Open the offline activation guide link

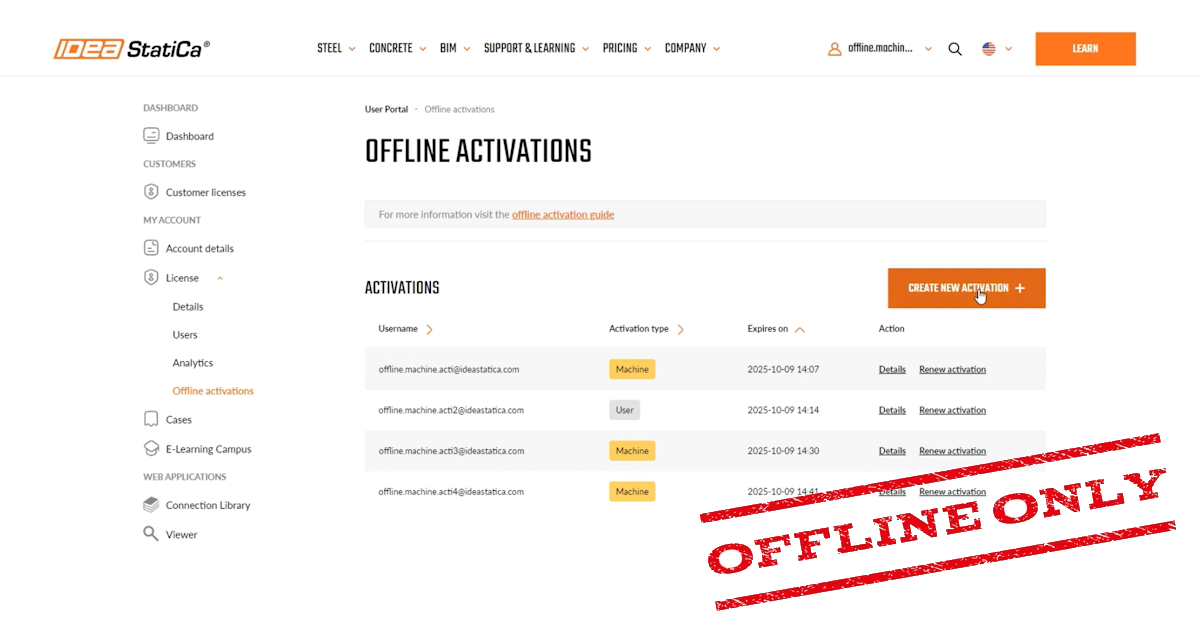coord(563,214)
